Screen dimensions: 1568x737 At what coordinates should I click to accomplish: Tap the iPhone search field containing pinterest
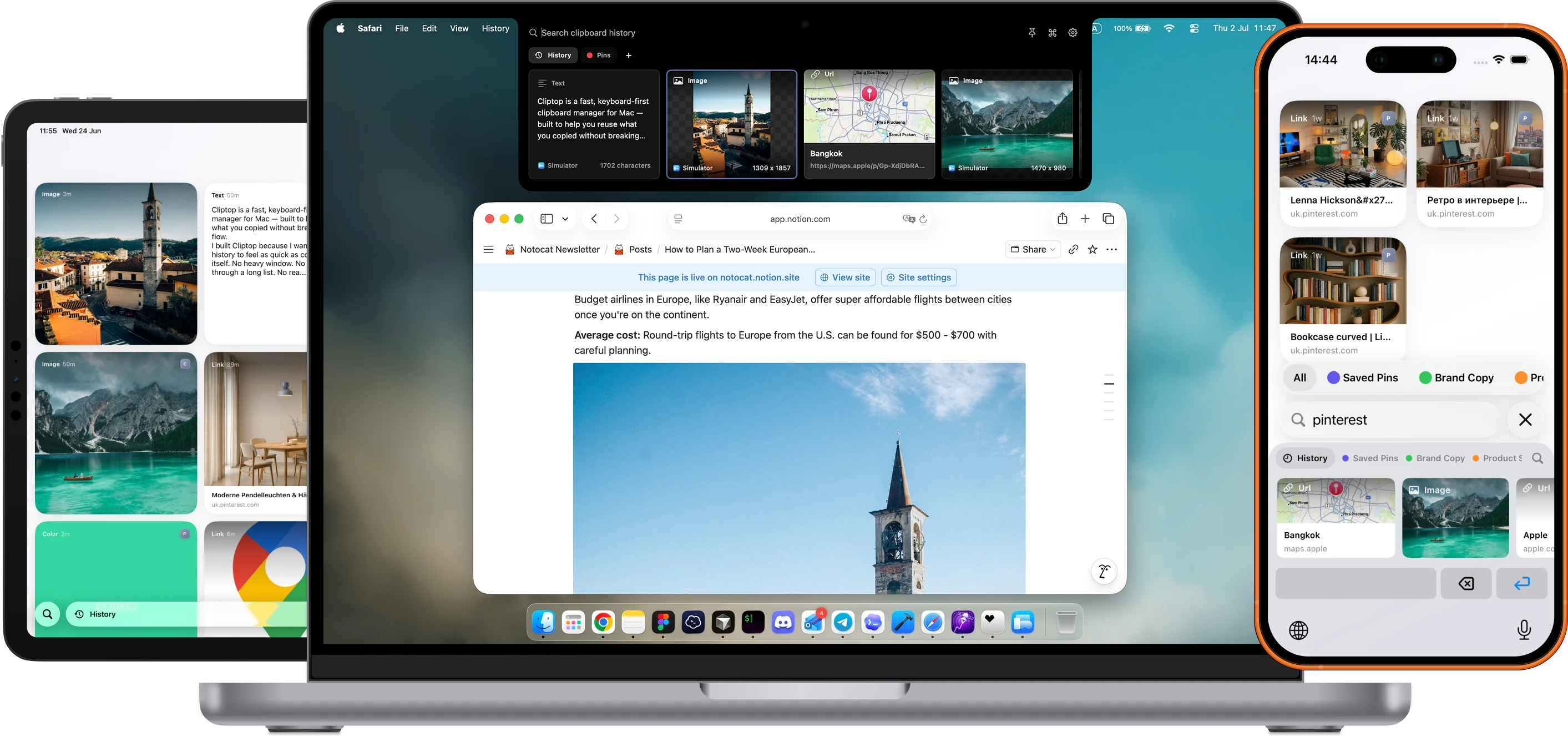tap(1391, 420)
